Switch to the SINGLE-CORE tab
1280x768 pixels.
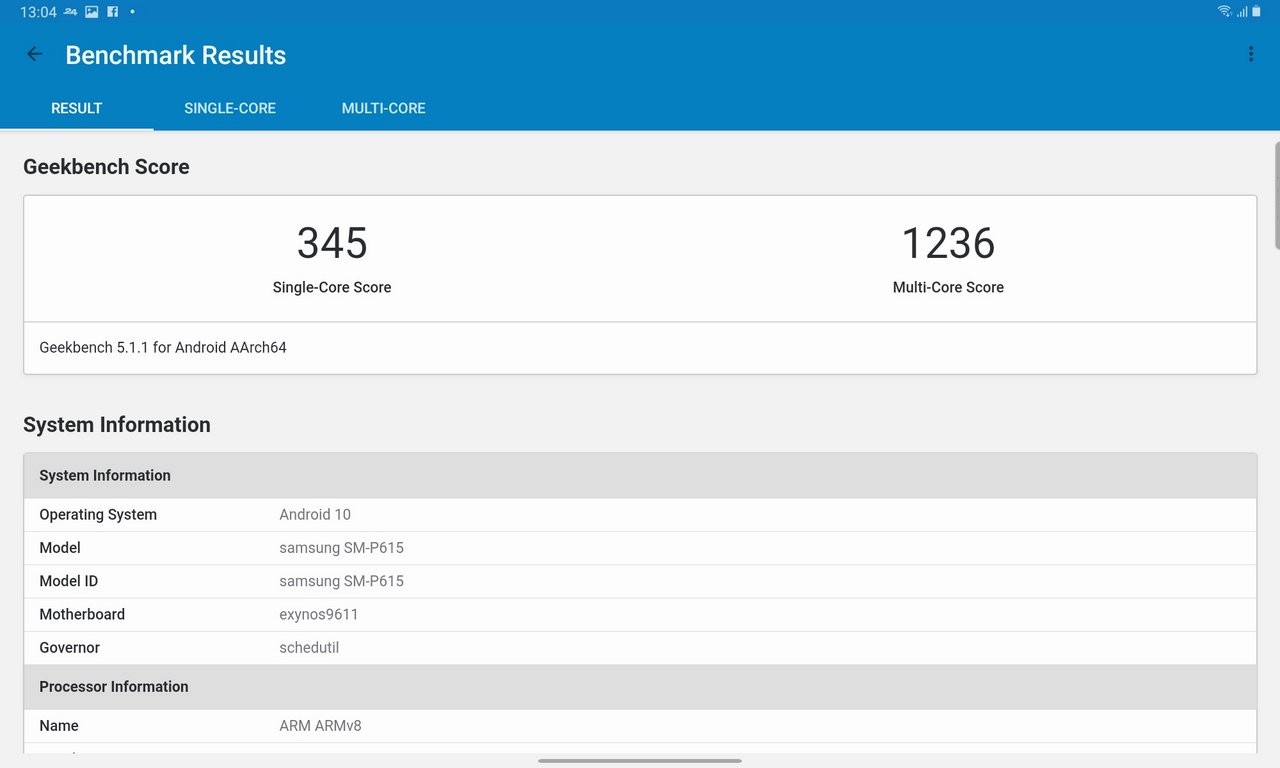[230, 108]
